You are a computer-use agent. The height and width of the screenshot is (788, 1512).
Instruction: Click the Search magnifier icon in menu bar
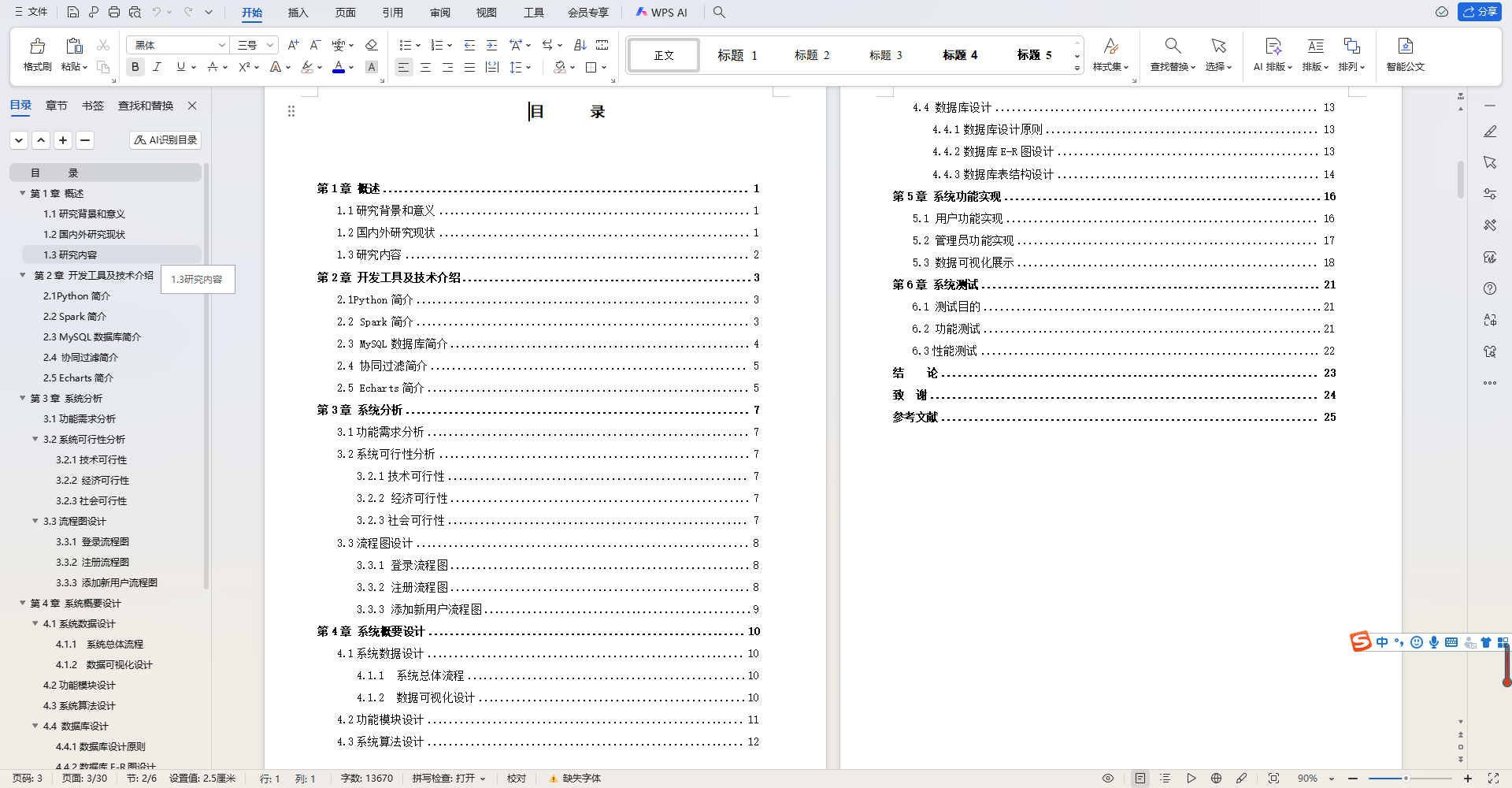pyautogui.click(x=719, y=12)
